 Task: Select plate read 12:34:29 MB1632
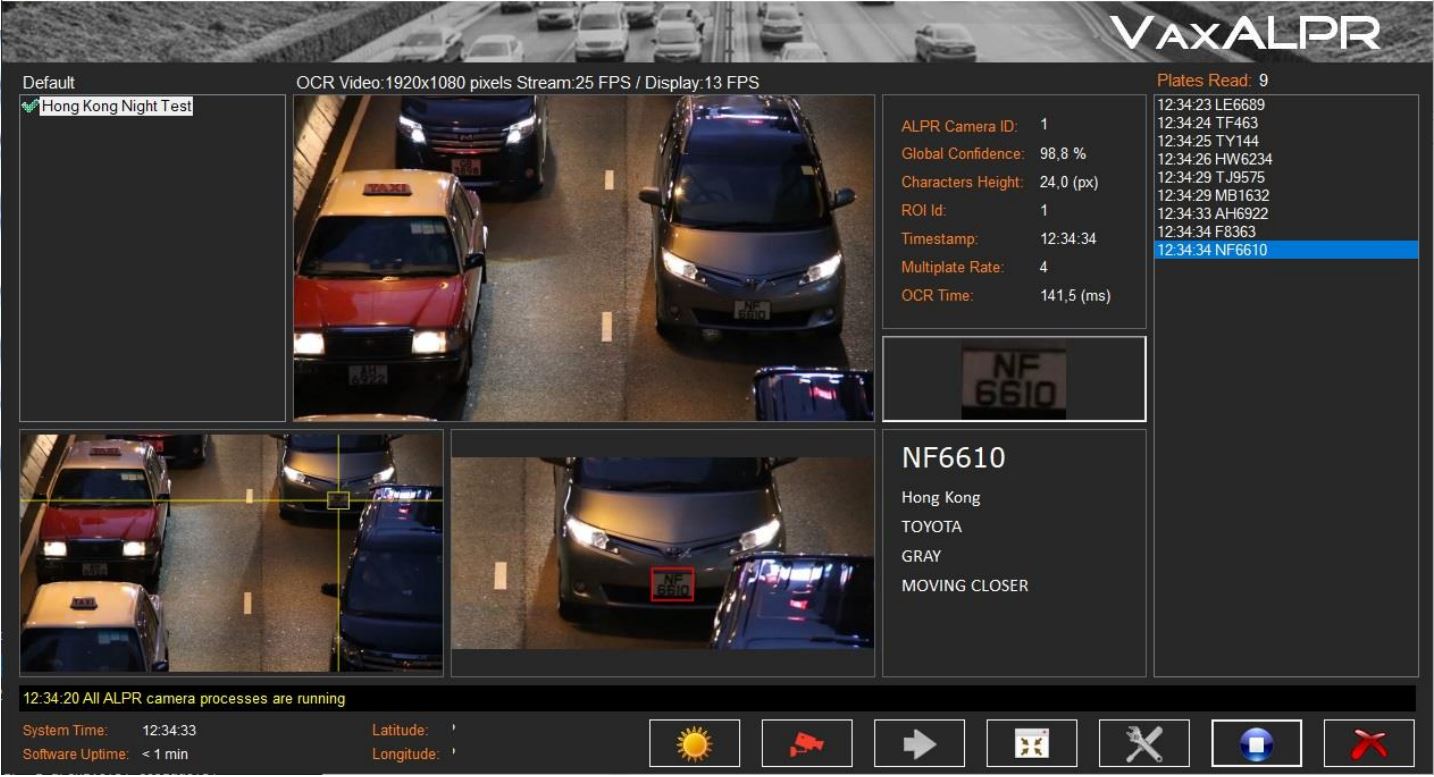point(1212,195)
